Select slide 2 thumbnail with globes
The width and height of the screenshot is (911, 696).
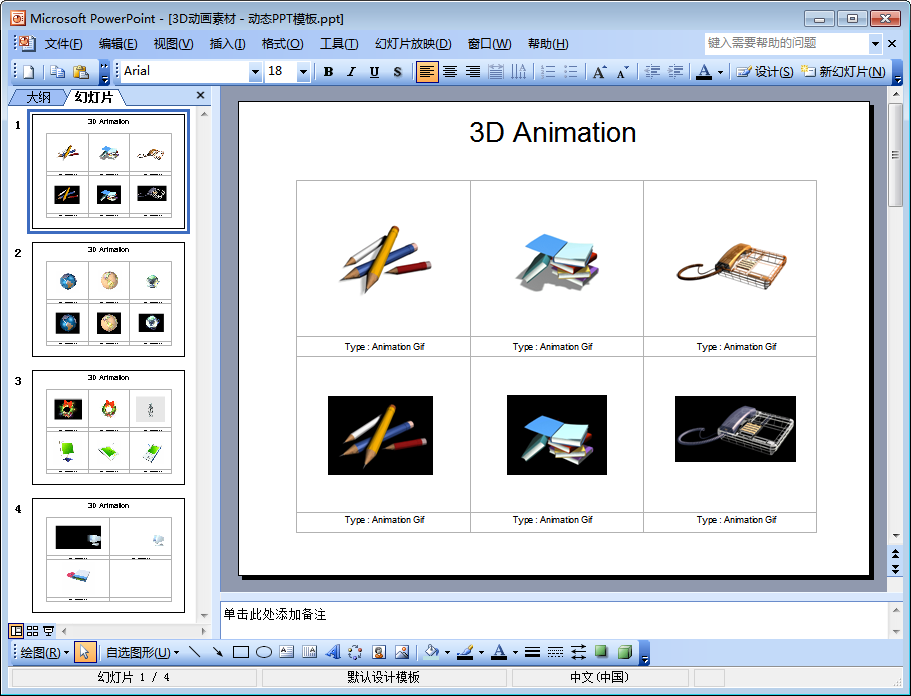coord(109,299)
